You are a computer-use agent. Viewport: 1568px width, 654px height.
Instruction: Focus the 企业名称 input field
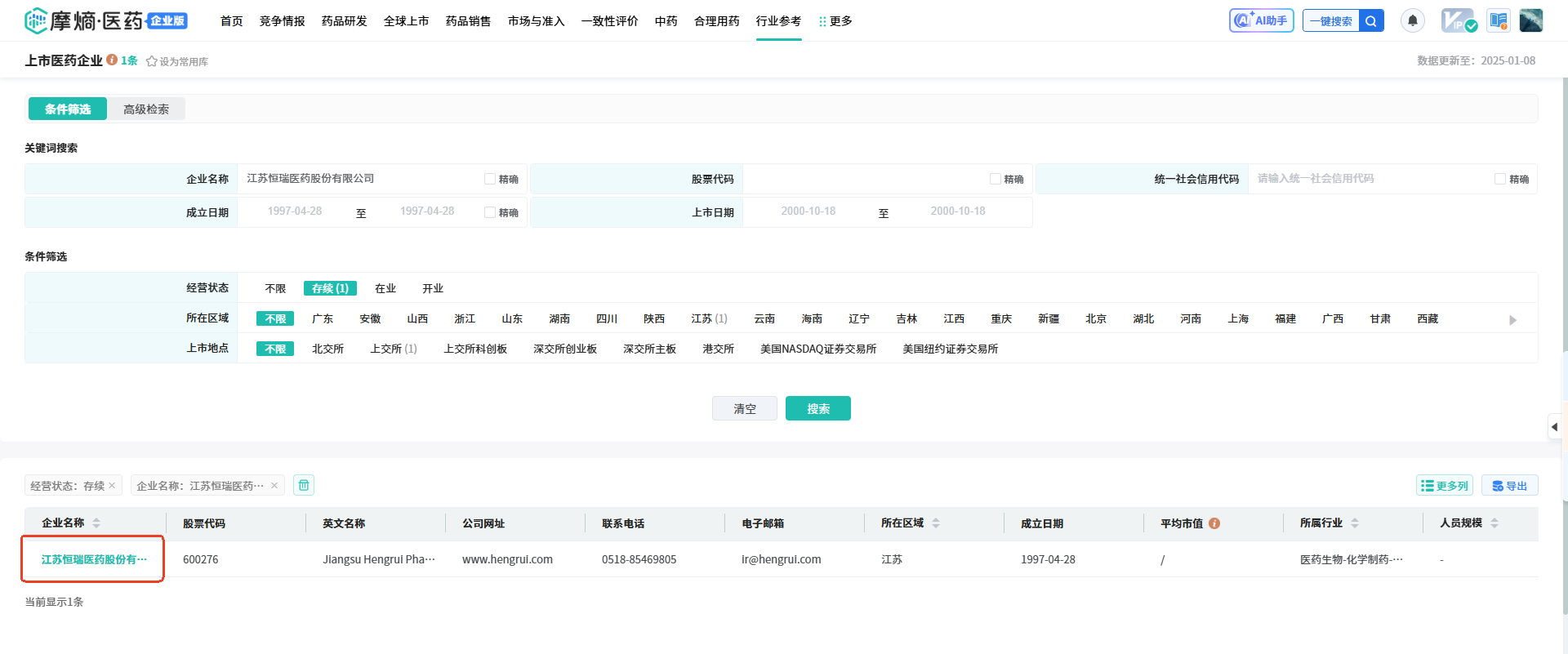[x=361, y=179]
